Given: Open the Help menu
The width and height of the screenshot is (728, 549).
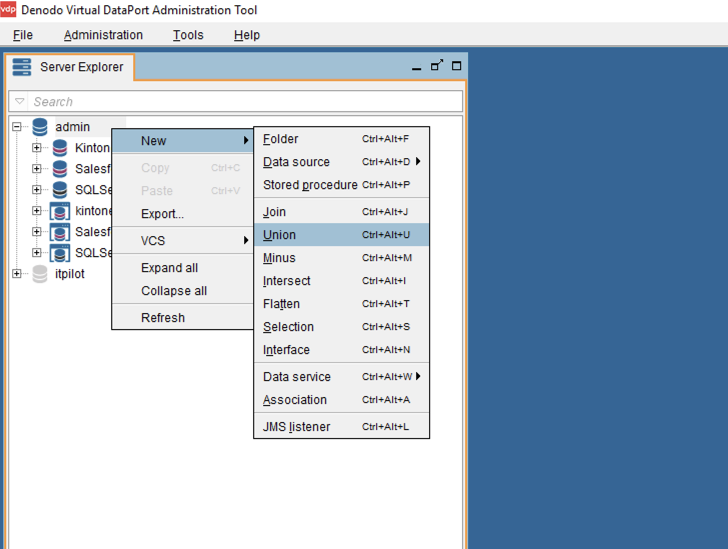Looking at the screenshot, I should [x=247, y=35].
